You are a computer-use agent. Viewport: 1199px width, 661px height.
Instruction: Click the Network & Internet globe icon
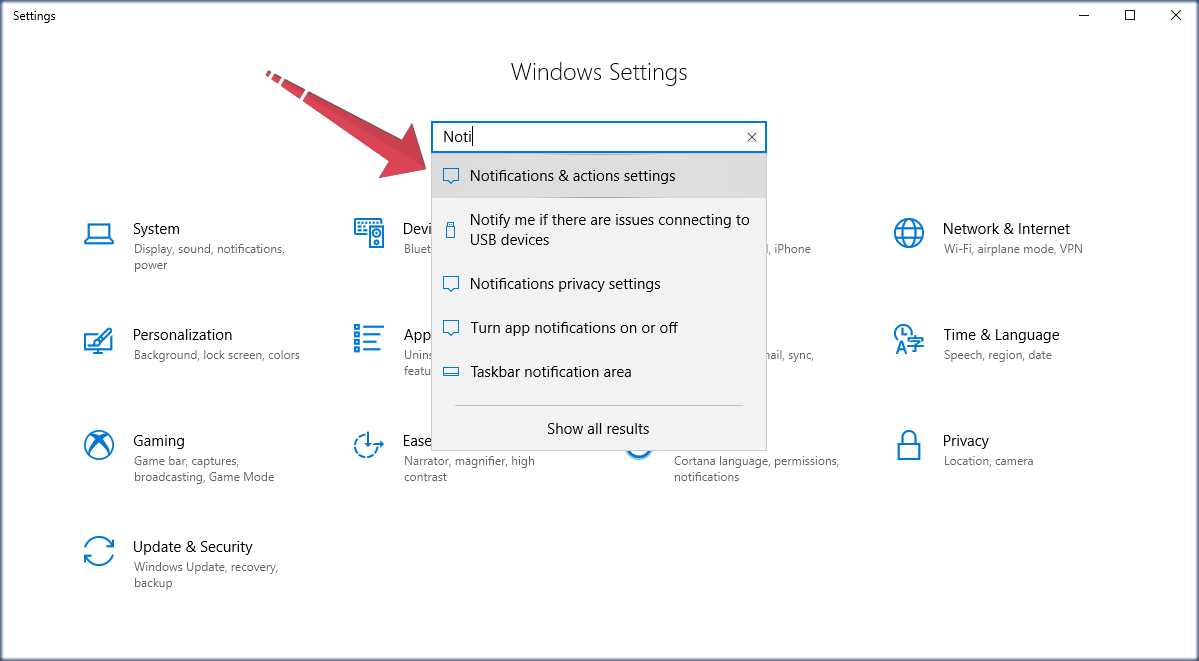[x=908, y=232]
